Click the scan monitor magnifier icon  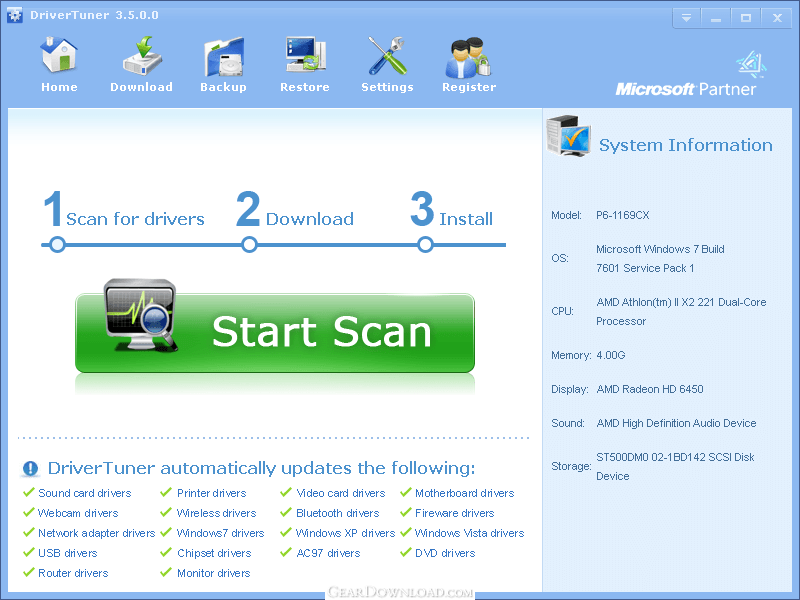tap(141, 315)
